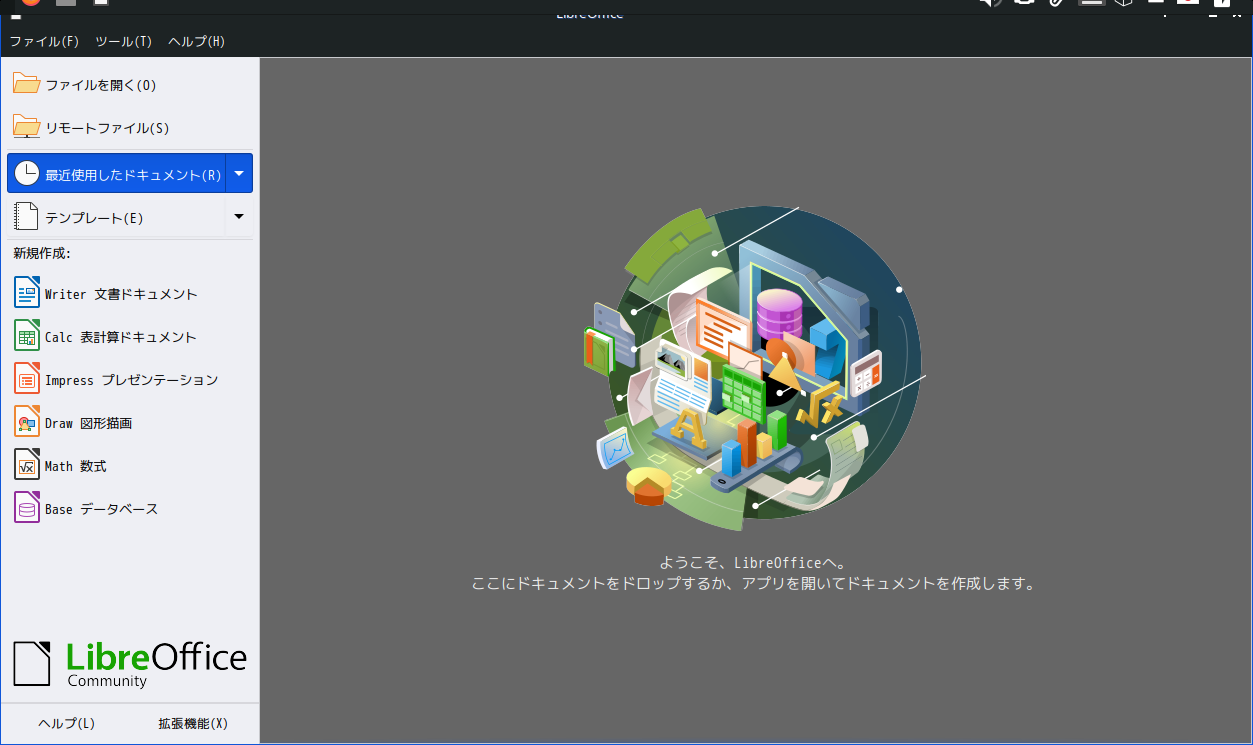The height and width of the screenshot is (745, 1253).
Task: Open リモートファイル(S) remote files
Action: (x=130, y=128)
